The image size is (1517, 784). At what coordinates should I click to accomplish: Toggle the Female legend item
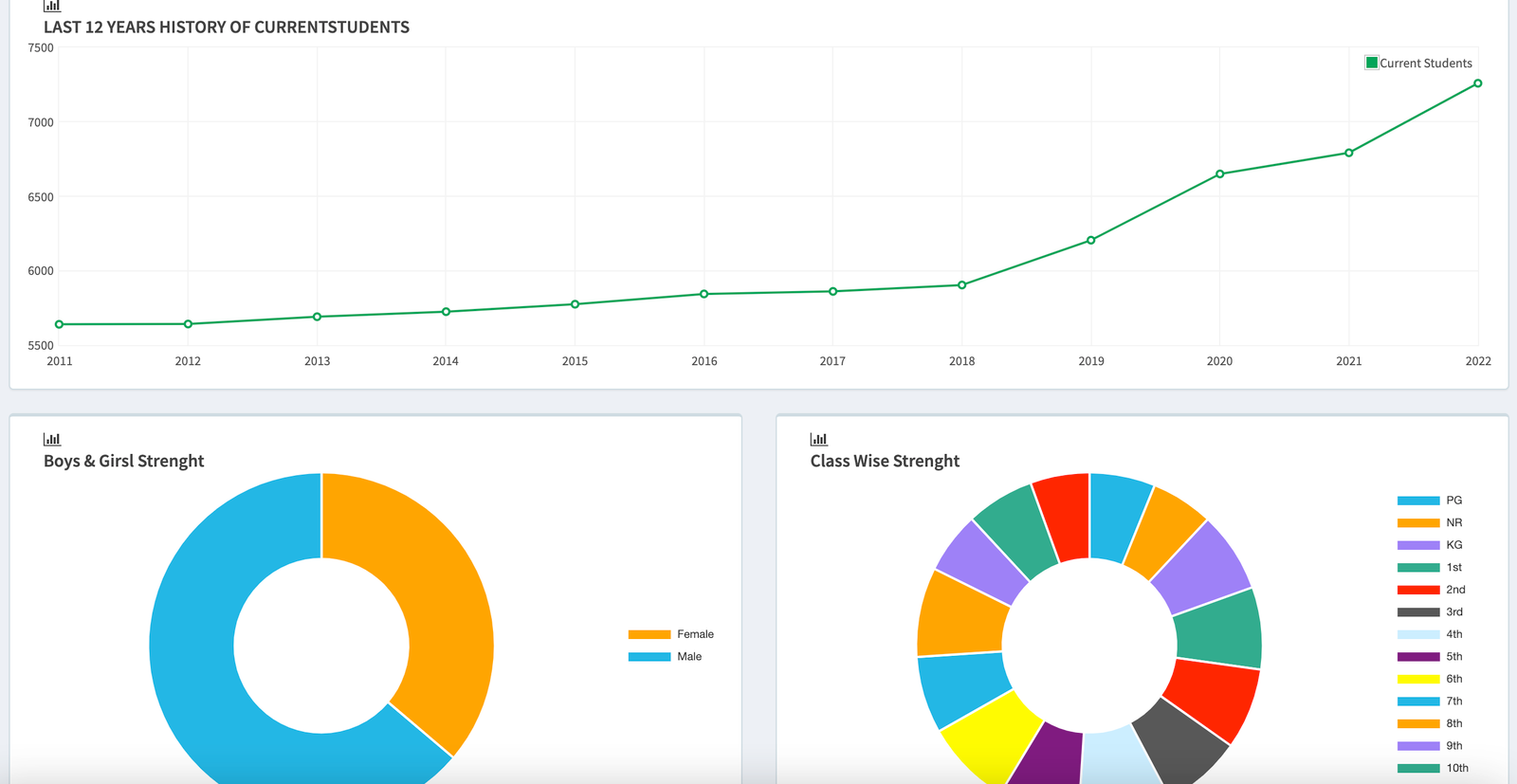click(670, 634)
